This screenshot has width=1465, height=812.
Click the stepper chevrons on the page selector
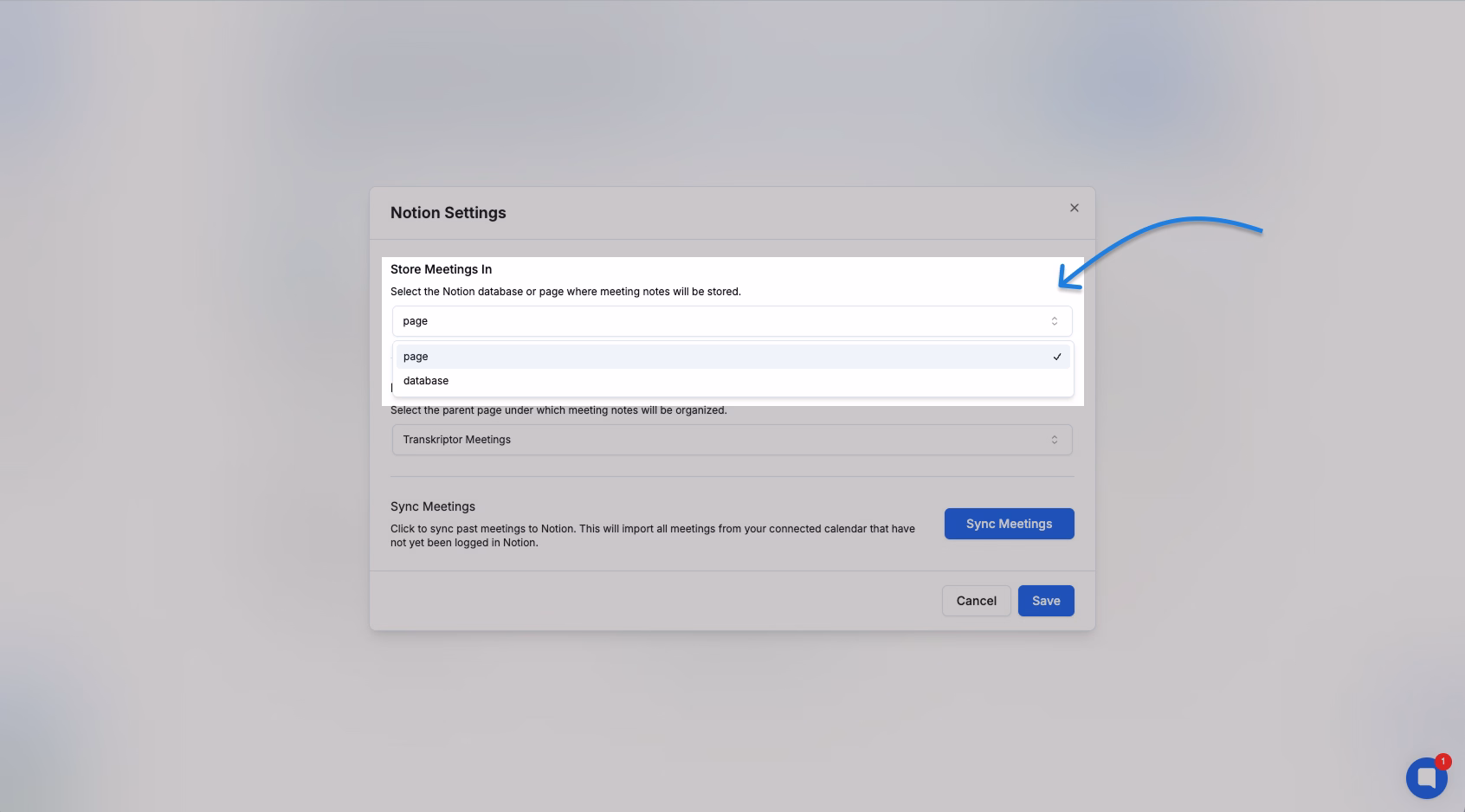(x=1055, y=320)
